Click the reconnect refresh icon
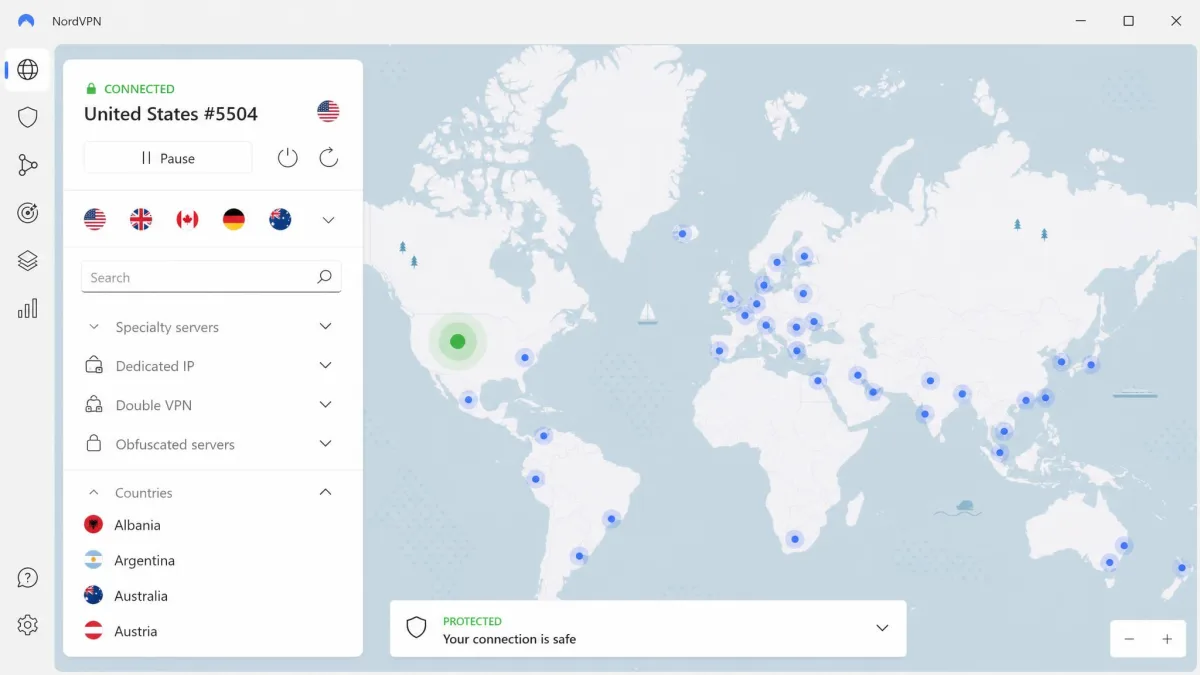The height and width of the screenshot is (675, 1200). tap(329, 157)
